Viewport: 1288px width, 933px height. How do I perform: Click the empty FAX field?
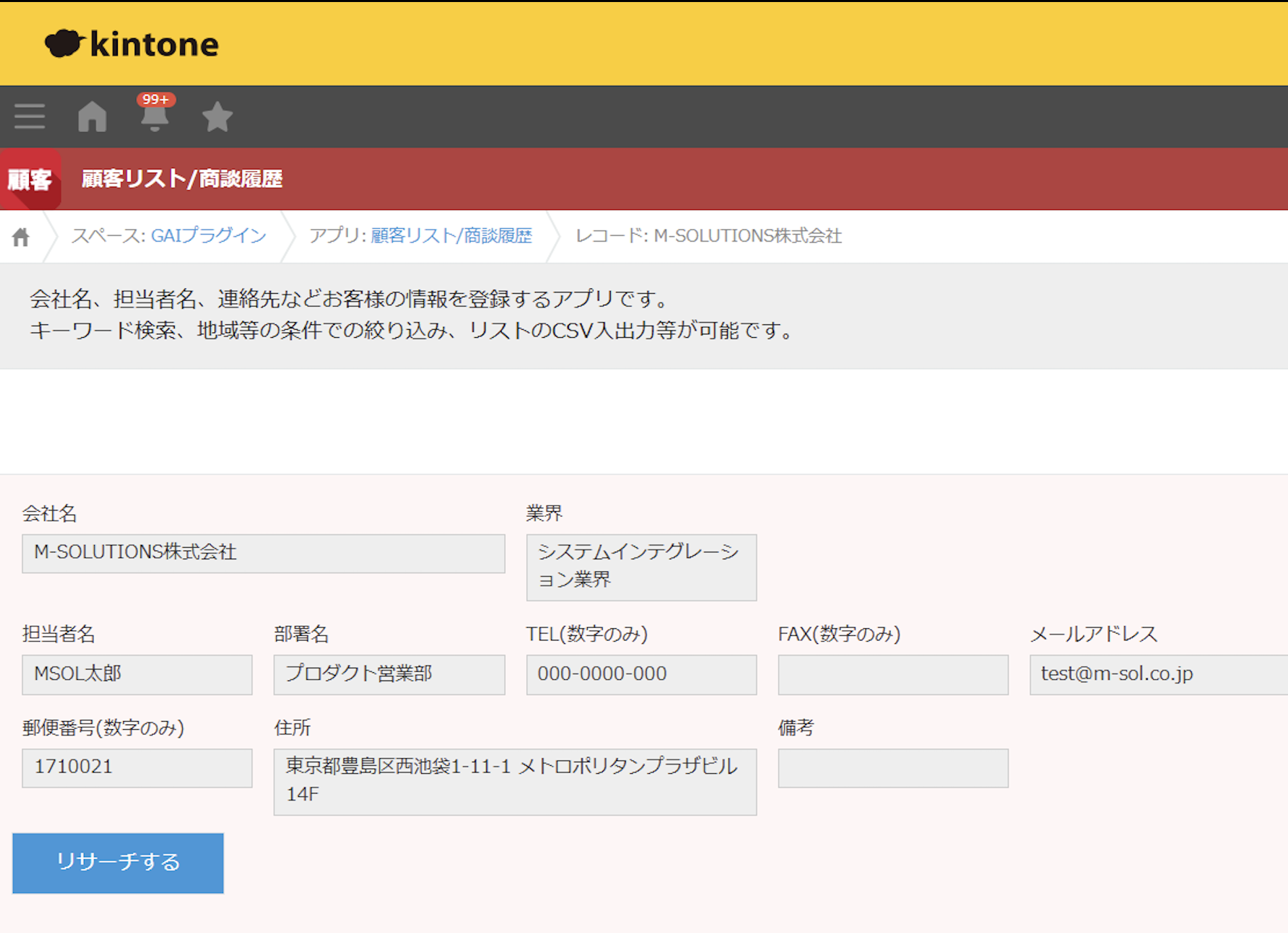pos(893,674)
